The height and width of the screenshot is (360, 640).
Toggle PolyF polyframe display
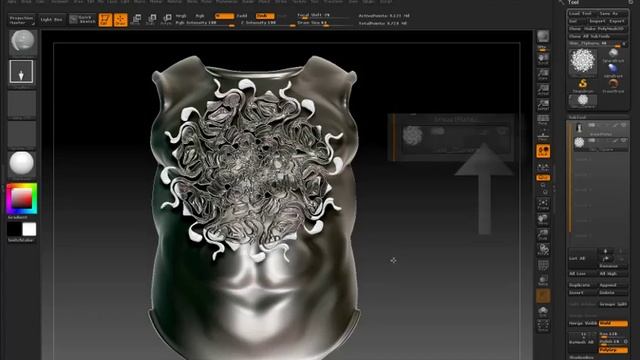tap(543, 265)
